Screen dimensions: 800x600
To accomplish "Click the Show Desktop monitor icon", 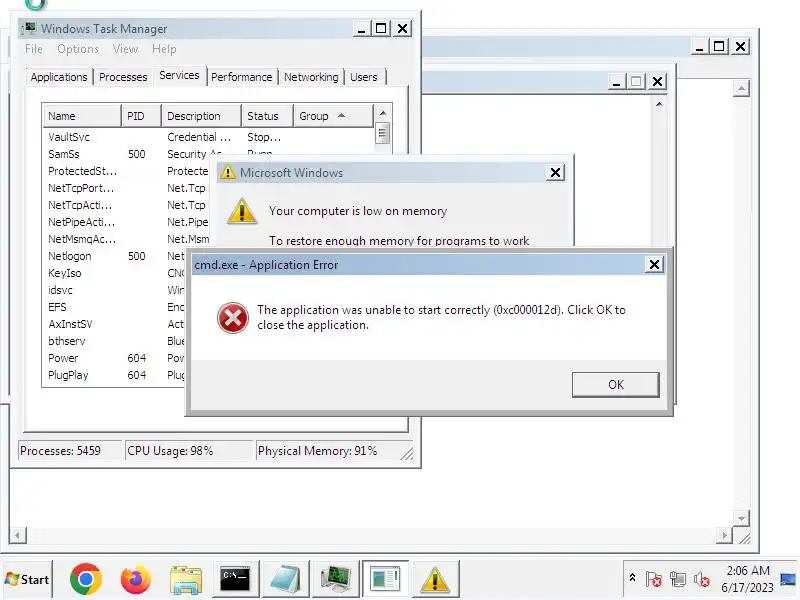I will click(x=788, y=579).
